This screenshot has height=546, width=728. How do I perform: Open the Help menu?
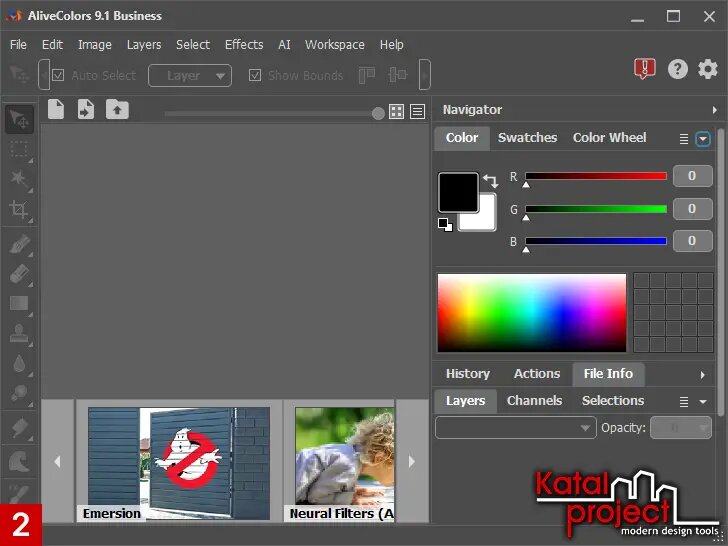click(391, 45)
